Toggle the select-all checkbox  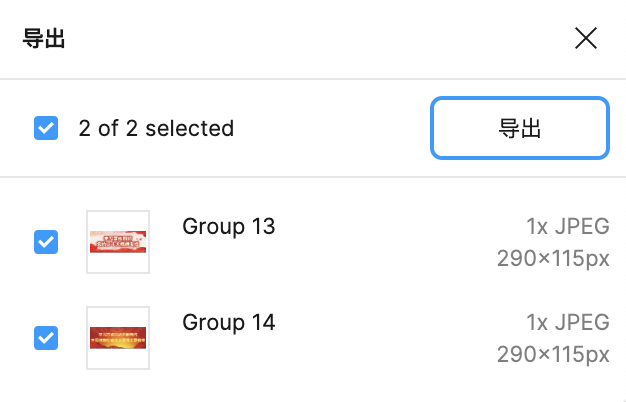46,128
